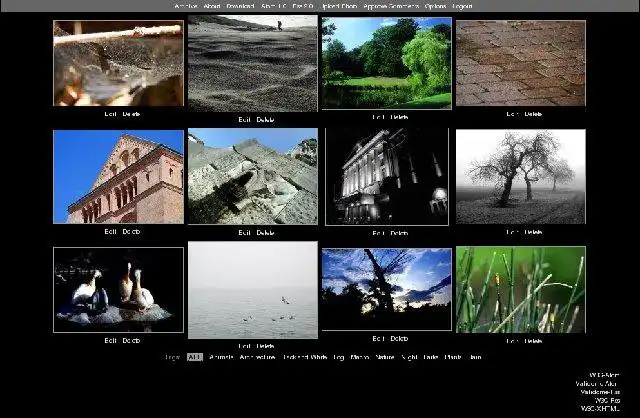Viewport: 640px width, 418px height.
Task: Open the tree silhouette sky thumbnail
Action: tap(387, 289)
